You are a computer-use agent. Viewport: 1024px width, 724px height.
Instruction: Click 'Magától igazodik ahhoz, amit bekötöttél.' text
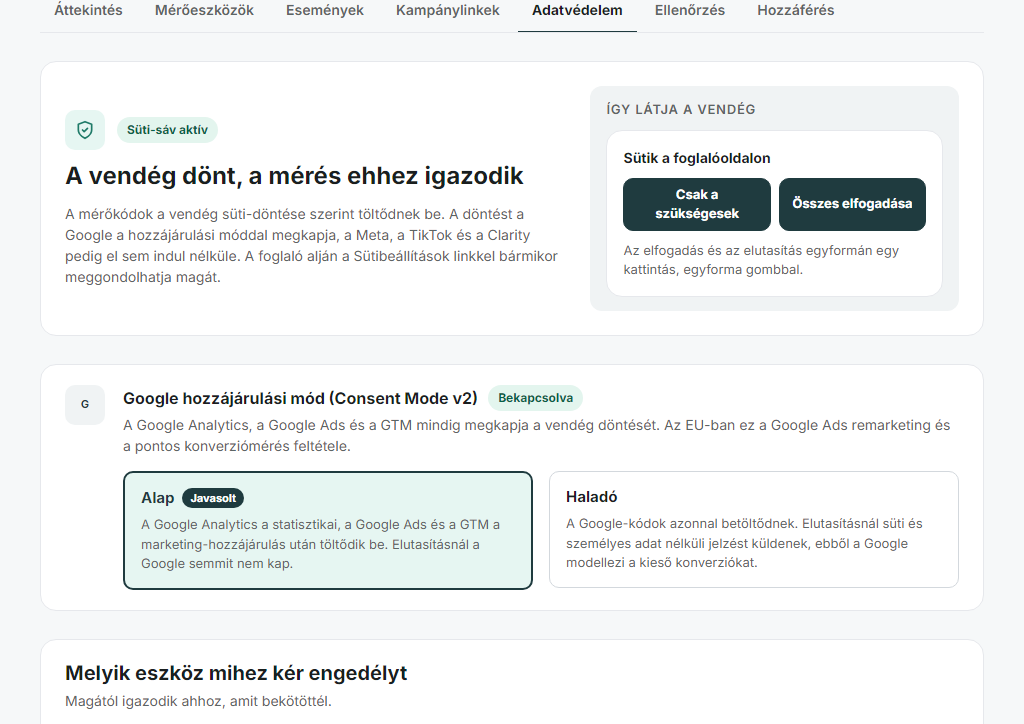199,702
